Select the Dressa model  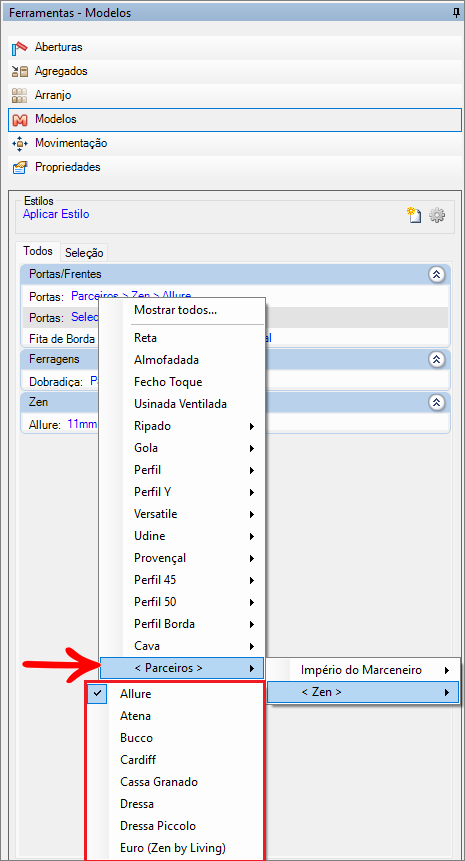175,804
